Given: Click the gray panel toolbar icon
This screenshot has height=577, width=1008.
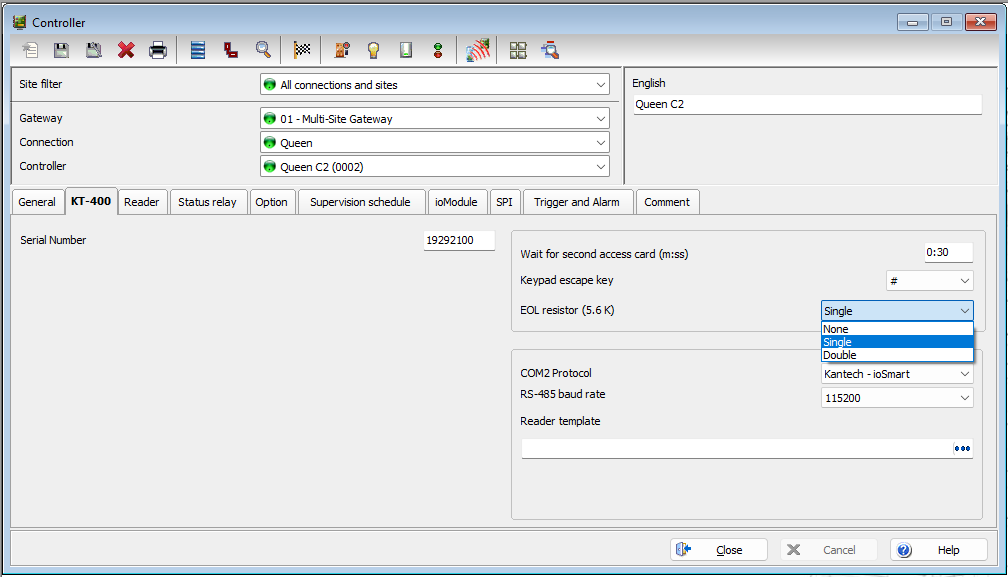Looking at the screenshot, I should (406, 50).
